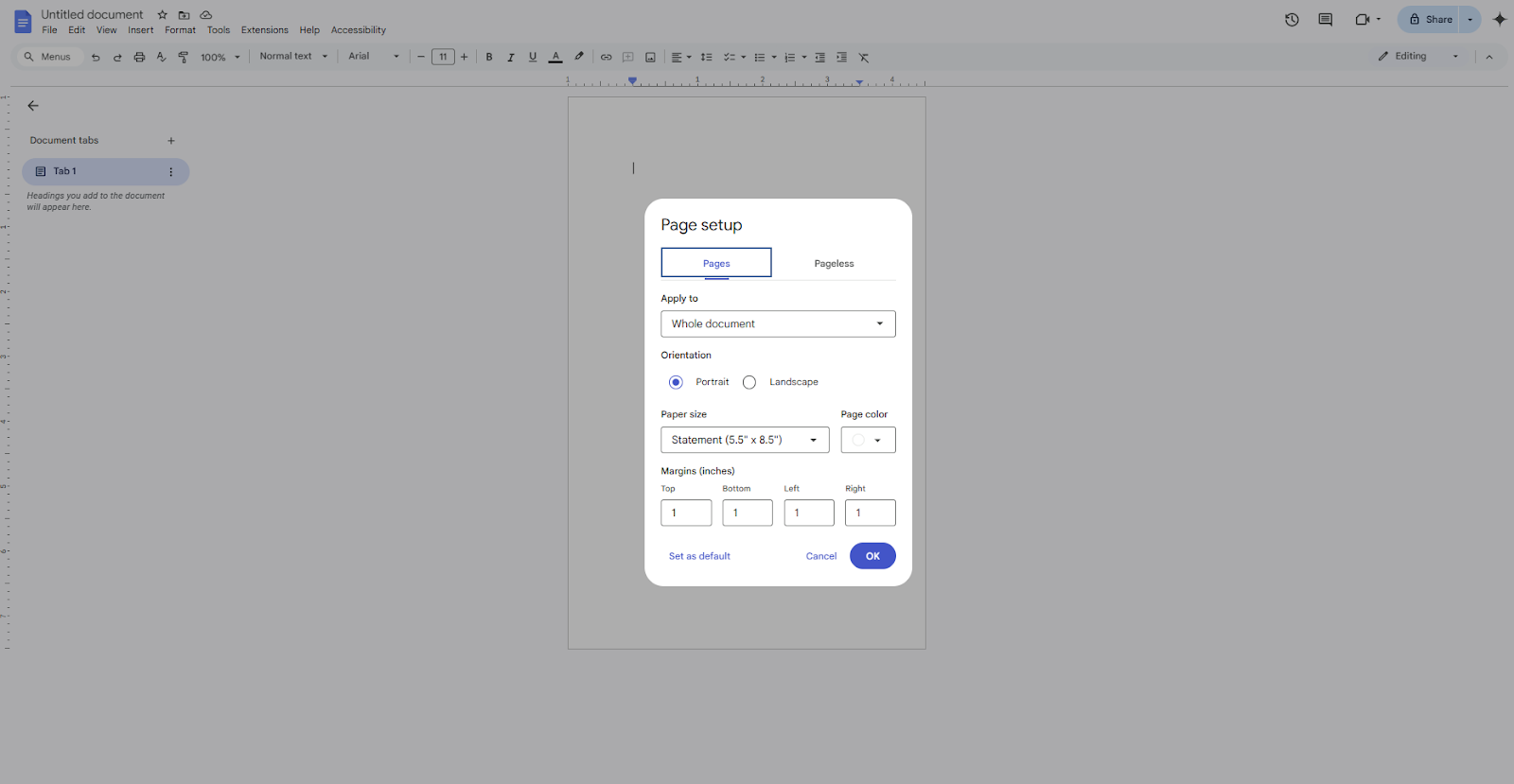Select the Pages tab
The width and height of the screenshot is (1514, 784).
716,263
